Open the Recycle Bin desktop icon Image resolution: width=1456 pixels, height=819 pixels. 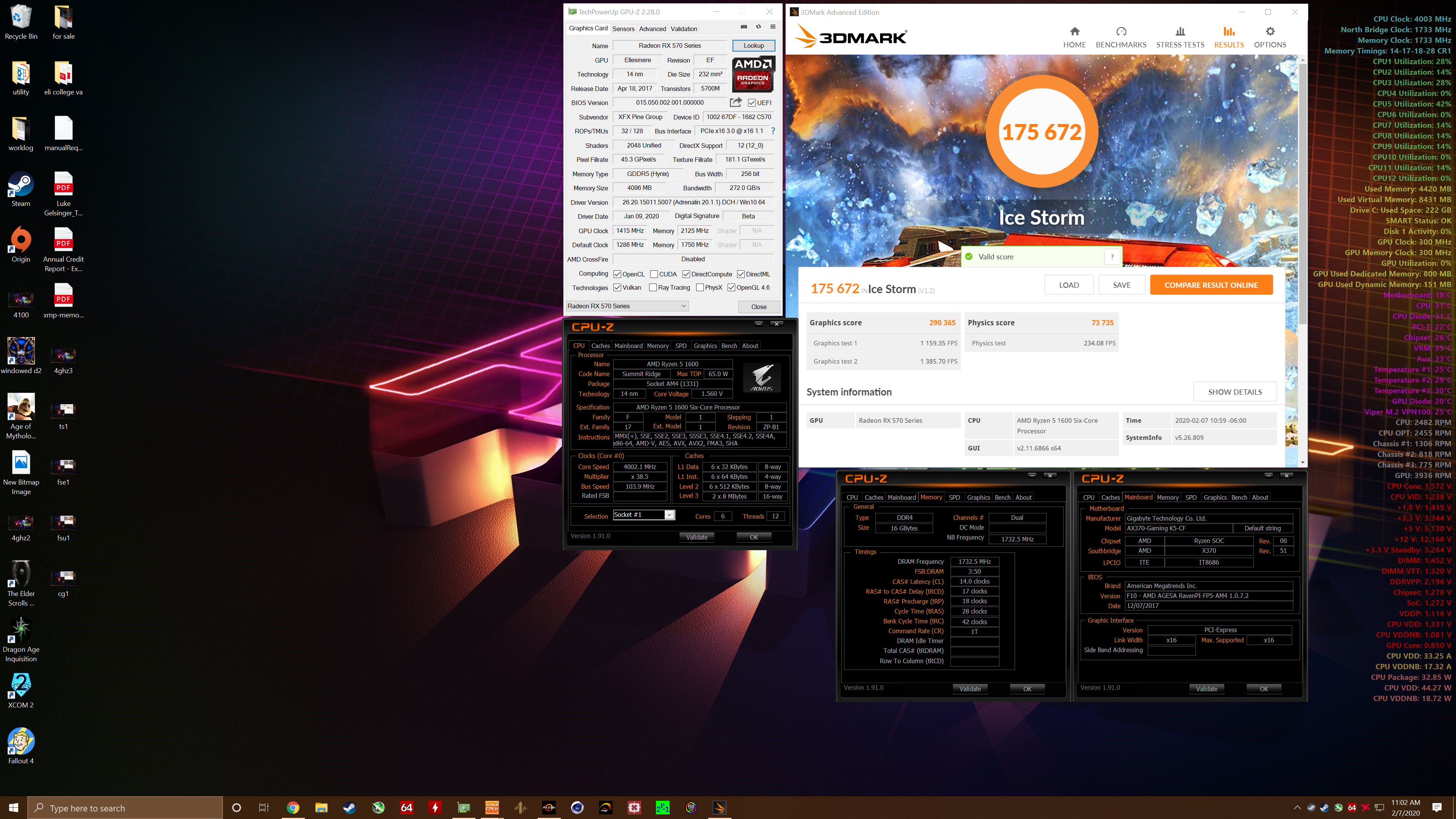pyautogui.click(x=21, y=22)
